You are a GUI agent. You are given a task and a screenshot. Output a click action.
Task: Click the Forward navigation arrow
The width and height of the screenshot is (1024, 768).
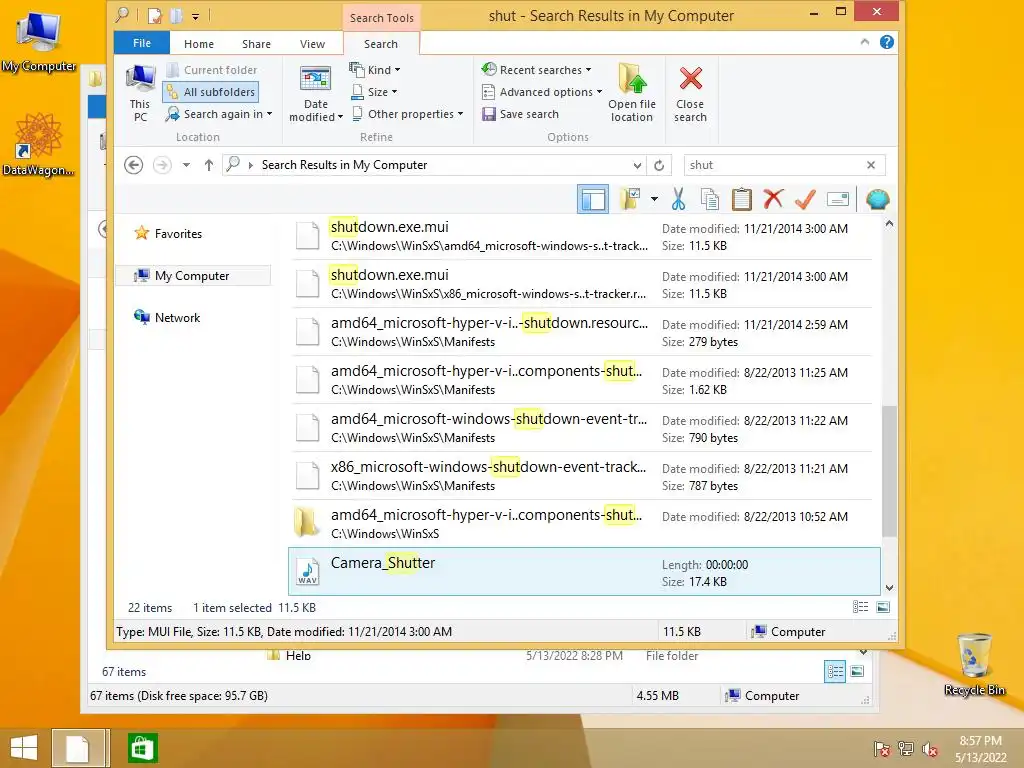point(162,165)
